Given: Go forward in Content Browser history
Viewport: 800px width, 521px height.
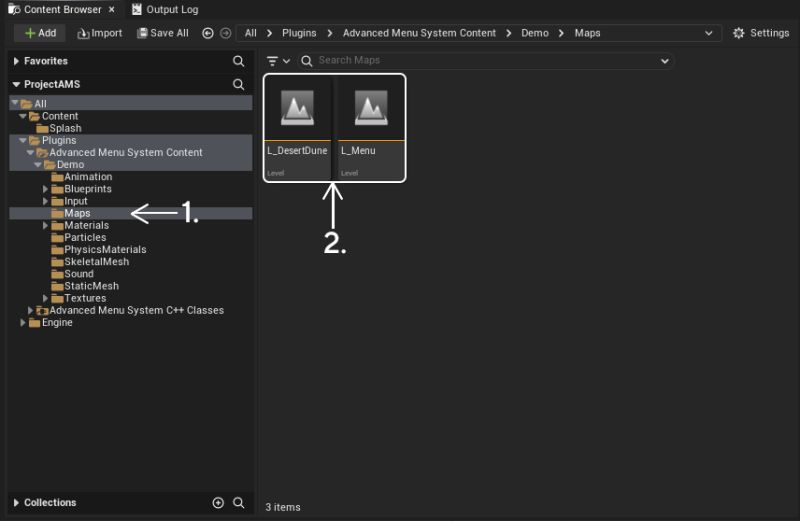Looking at the screenshot, I should (226, 33).
